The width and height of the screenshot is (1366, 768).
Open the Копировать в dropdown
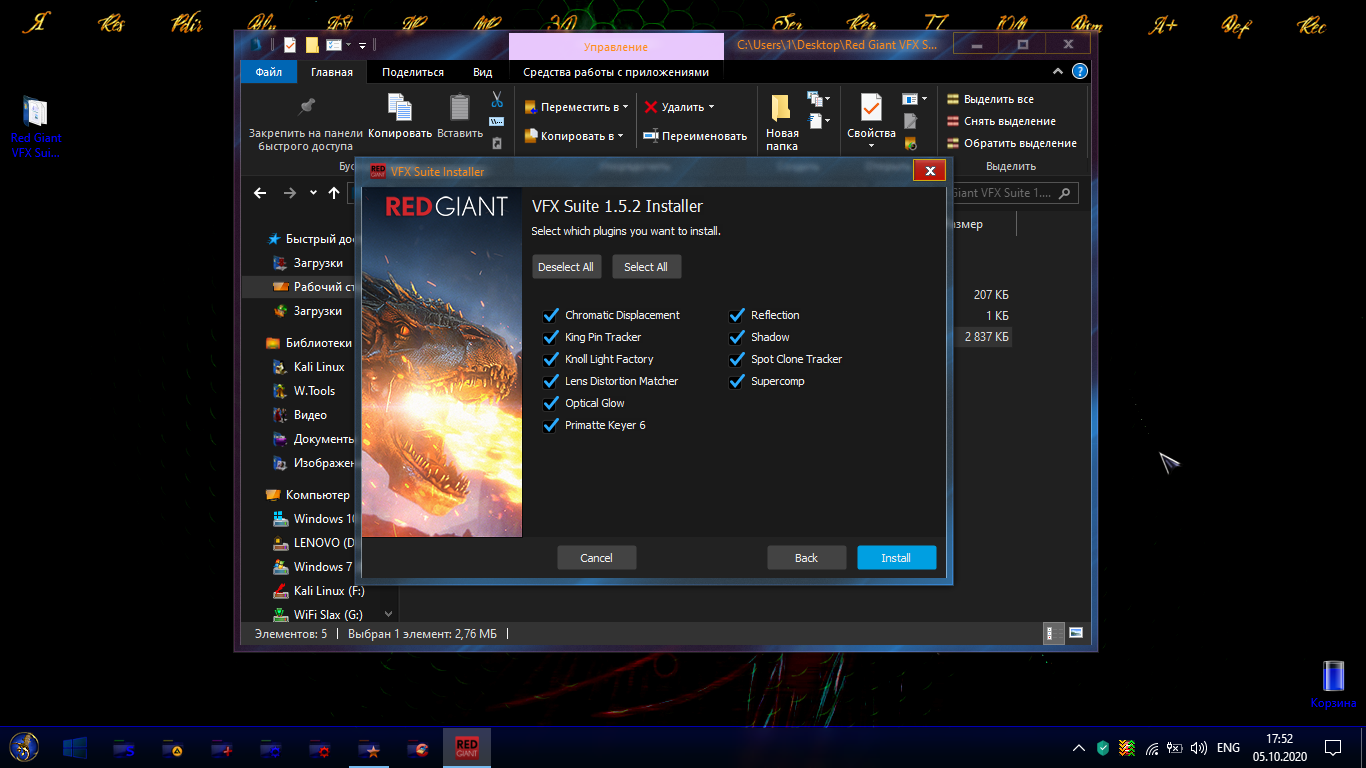click(x=574, y=136)
